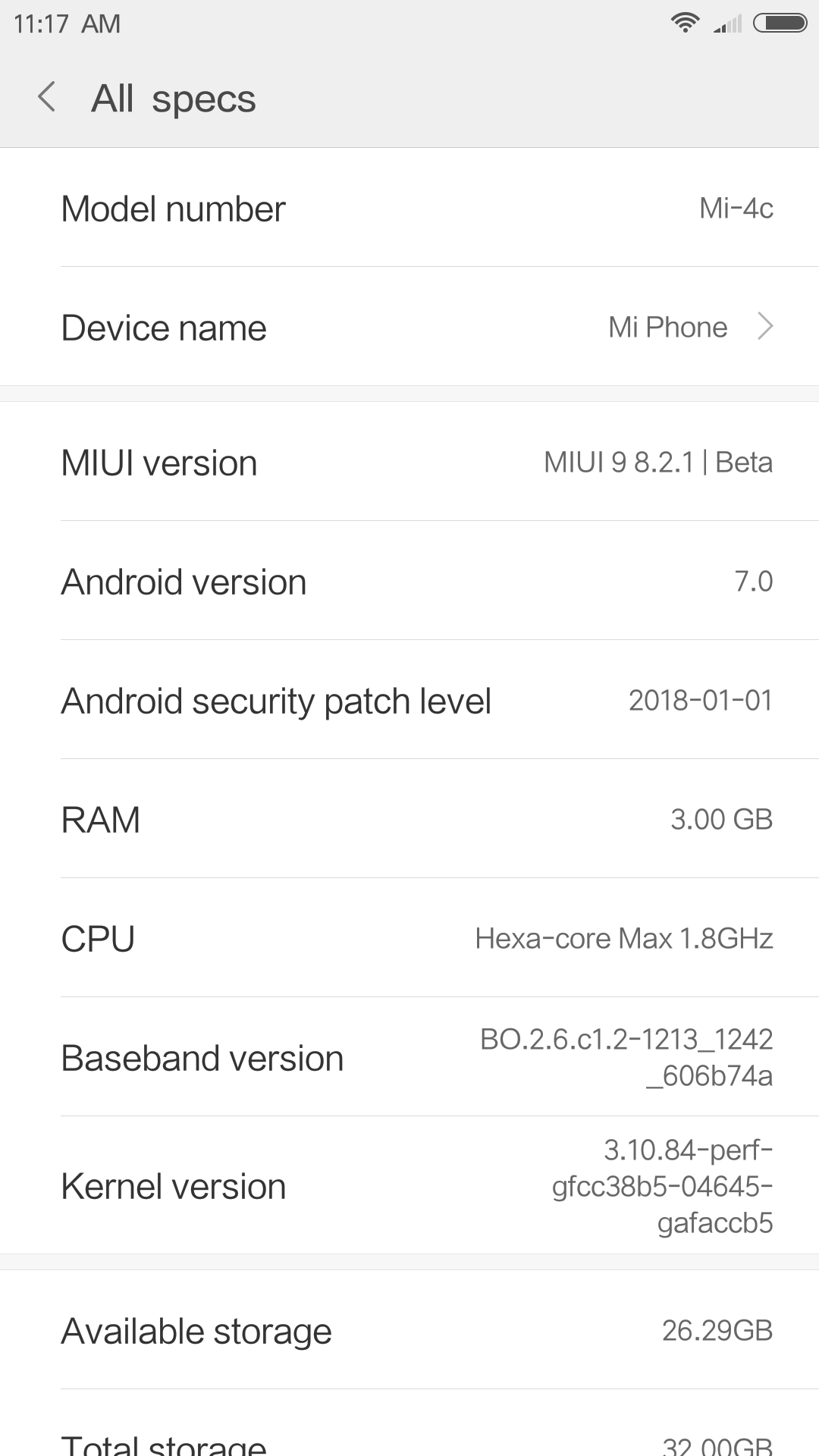819x1456 pixels.
Task: Tap the MIUI 9 8.2.1 Beta value
Action: click(657, 463)
